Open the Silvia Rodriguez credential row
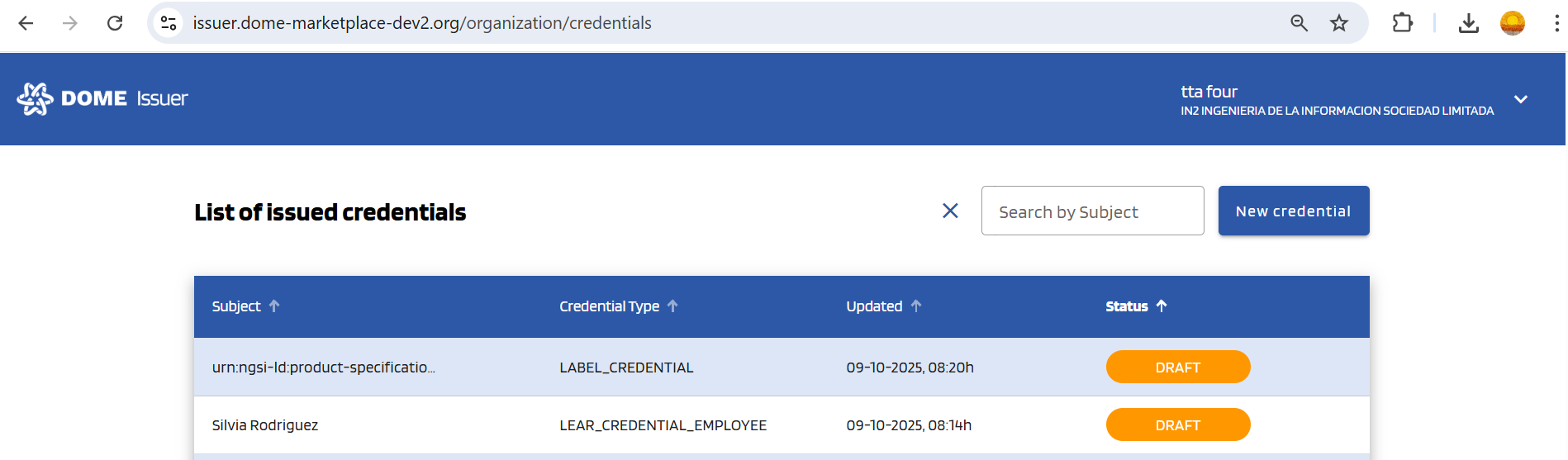 point(265,425)
